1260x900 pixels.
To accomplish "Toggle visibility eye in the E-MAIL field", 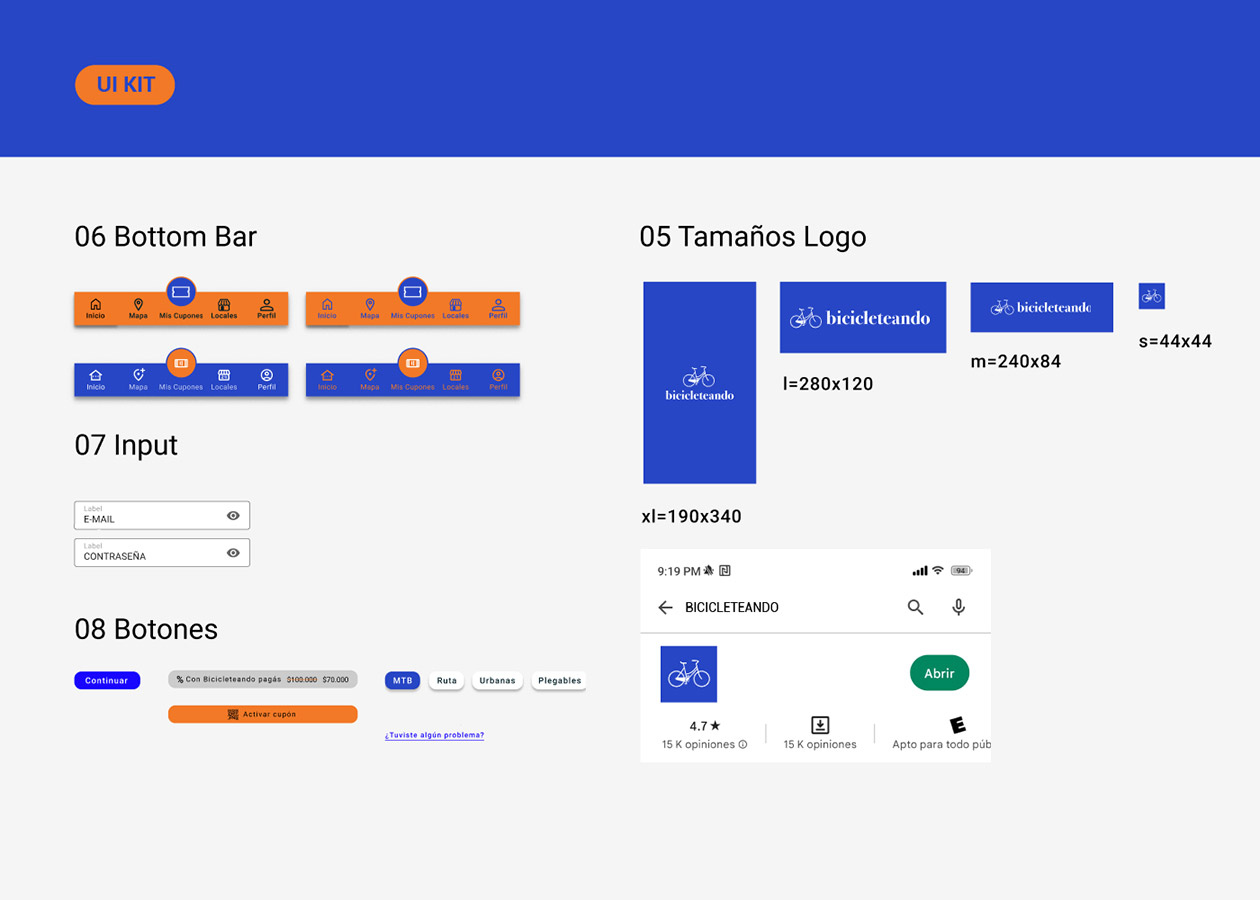I will 233,516.
